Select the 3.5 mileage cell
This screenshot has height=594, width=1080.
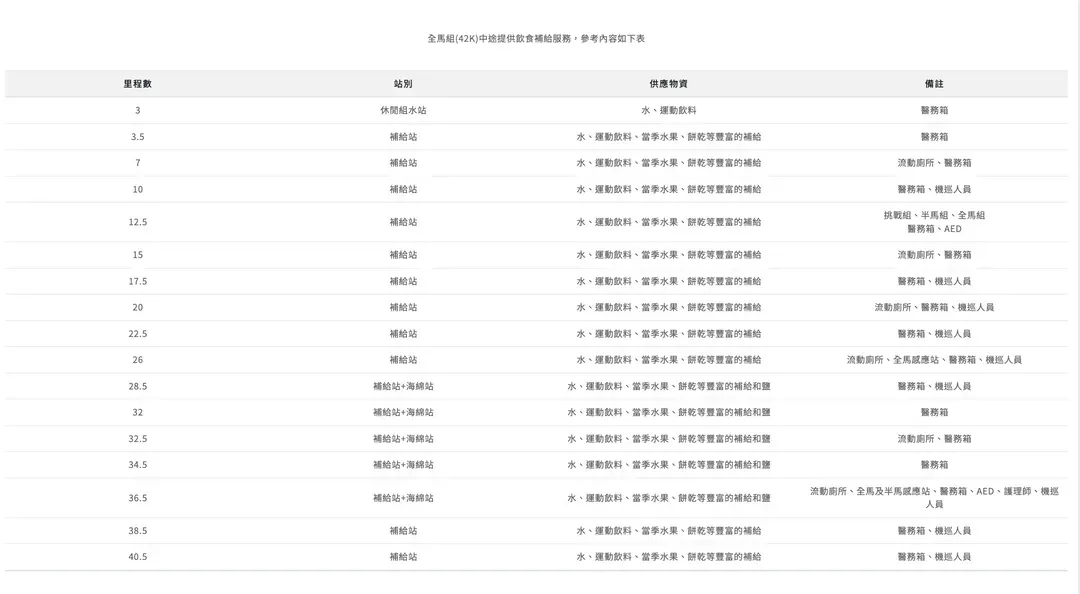pyautogui.click(x=137, y=137)
